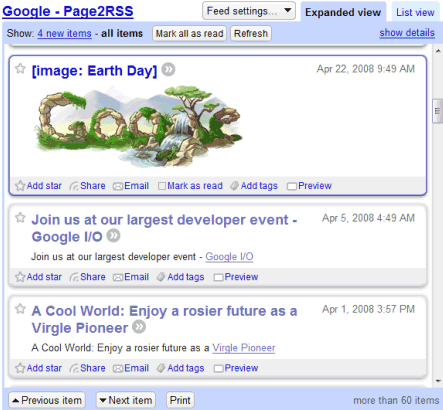Click scrollbar down arrow
This screenshot has width=443, height=410.
click(438, 381)
